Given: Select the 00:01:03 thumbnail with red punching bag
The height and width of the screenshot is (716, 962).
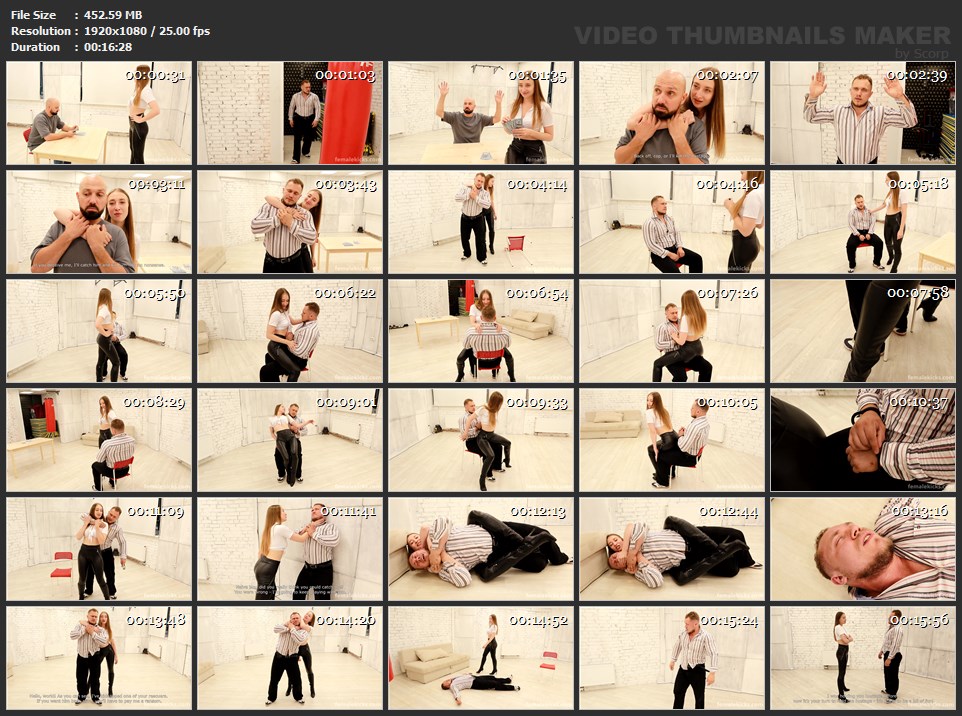Looking at the screenshot, I should point(289,113).
